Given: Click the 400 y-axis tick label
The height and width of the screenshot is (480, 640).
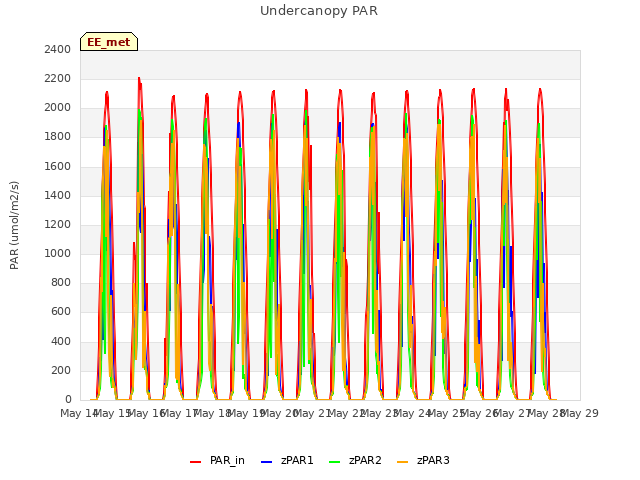Looking at the screenshot, I should tap(61, 341).
